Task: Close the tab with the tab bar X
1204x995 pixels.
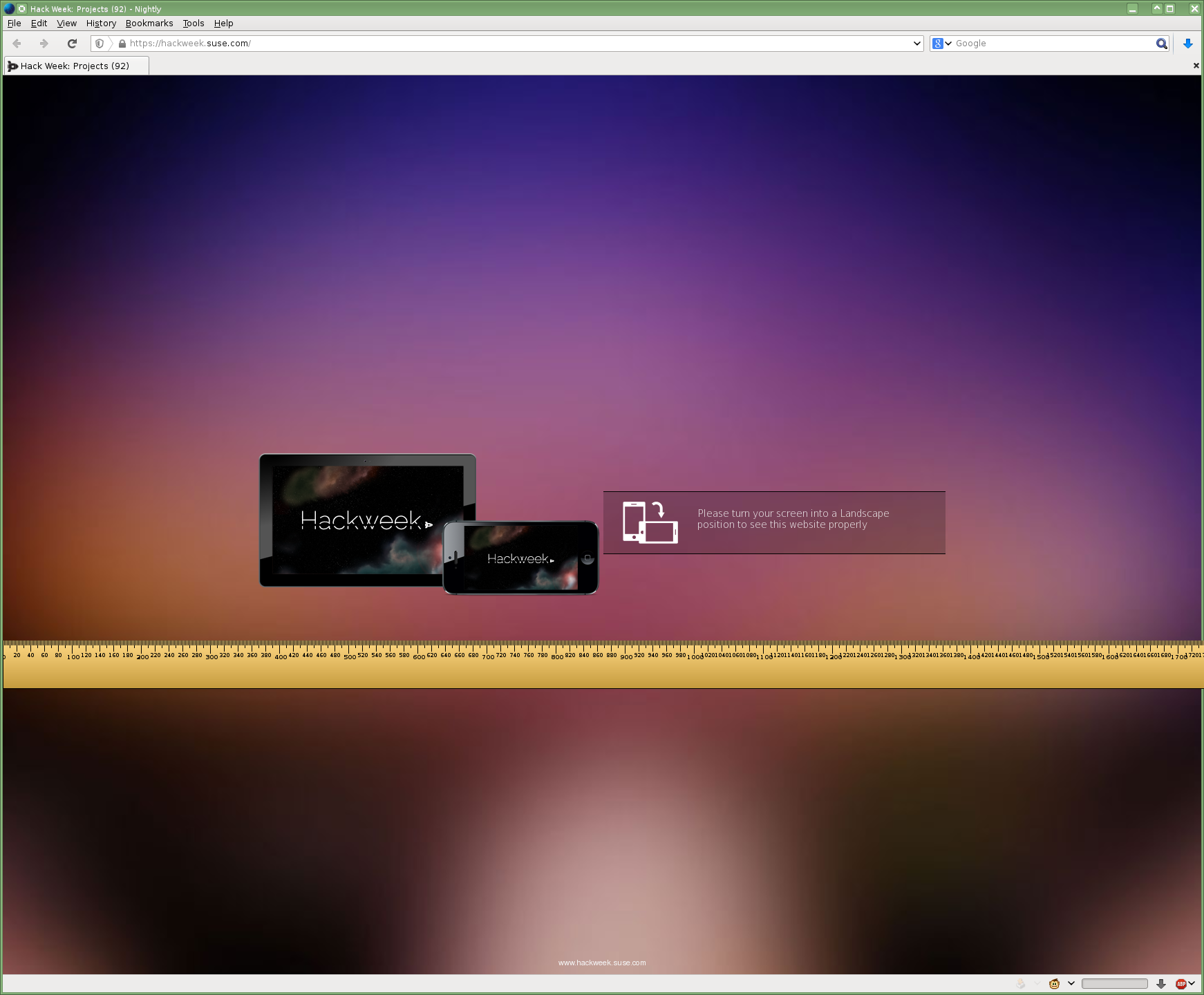Action: 1196,66
